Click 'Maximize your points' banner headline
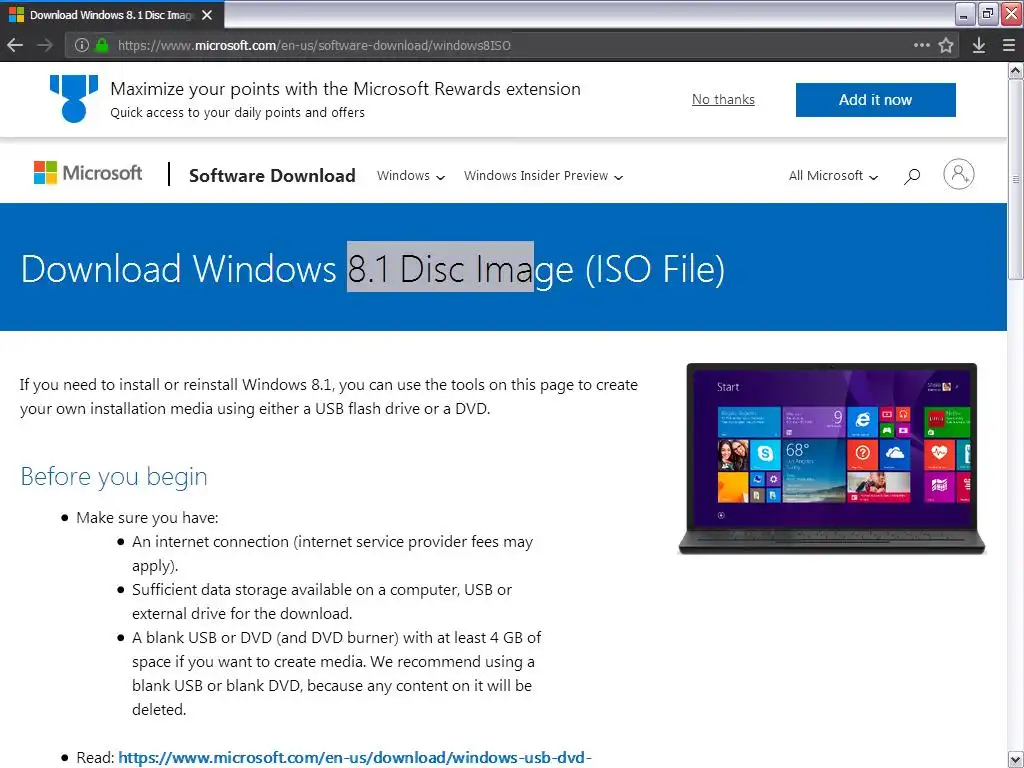The height and width of the screenshot is (768, 1024). click(345, 89)
